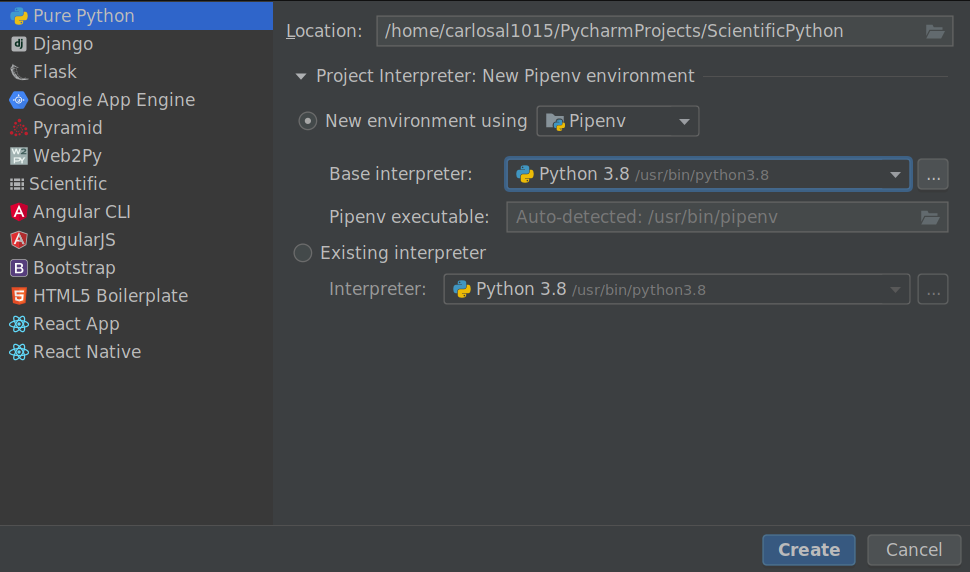Select Bootstrap text label in list
Viewport: 970px width, 572px height.
[74, 268]
